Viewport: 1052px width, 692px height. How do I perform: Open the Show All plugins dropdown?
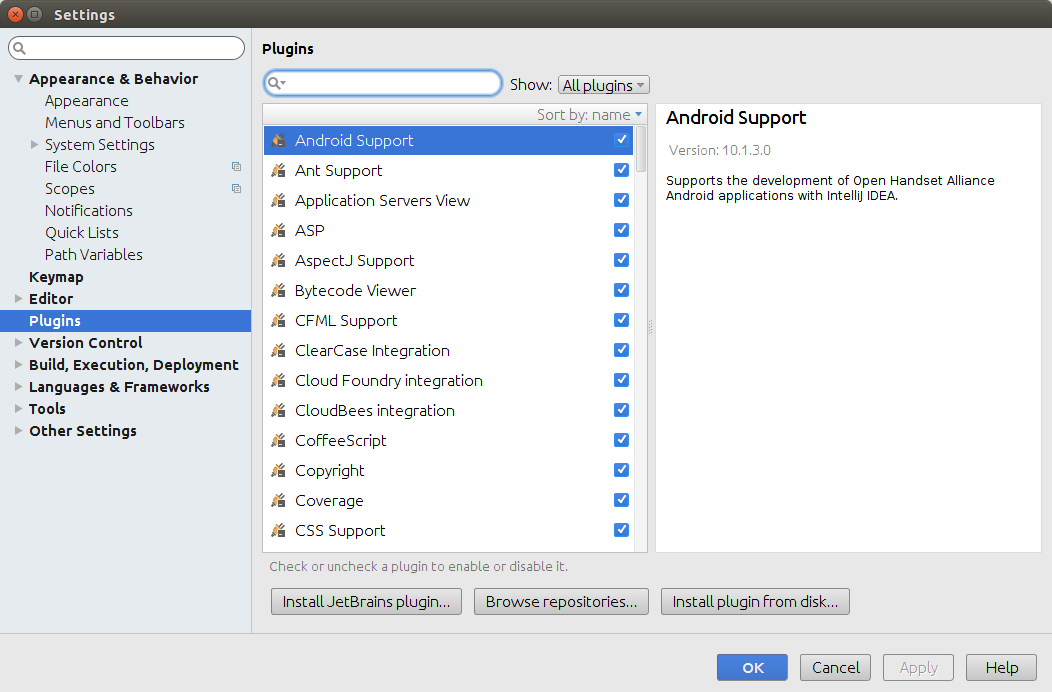[x=603, y=84]
